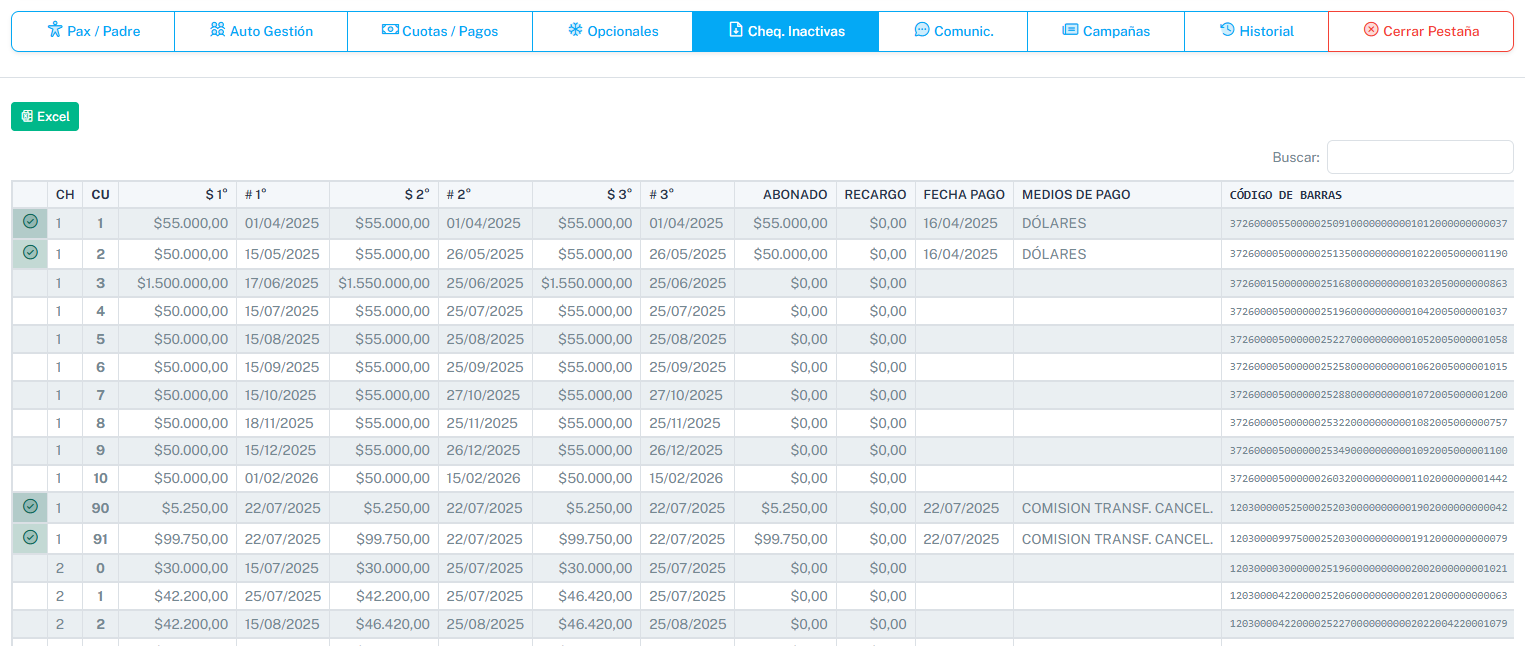Click the barcode ending in 0757

click(1368, 424)
